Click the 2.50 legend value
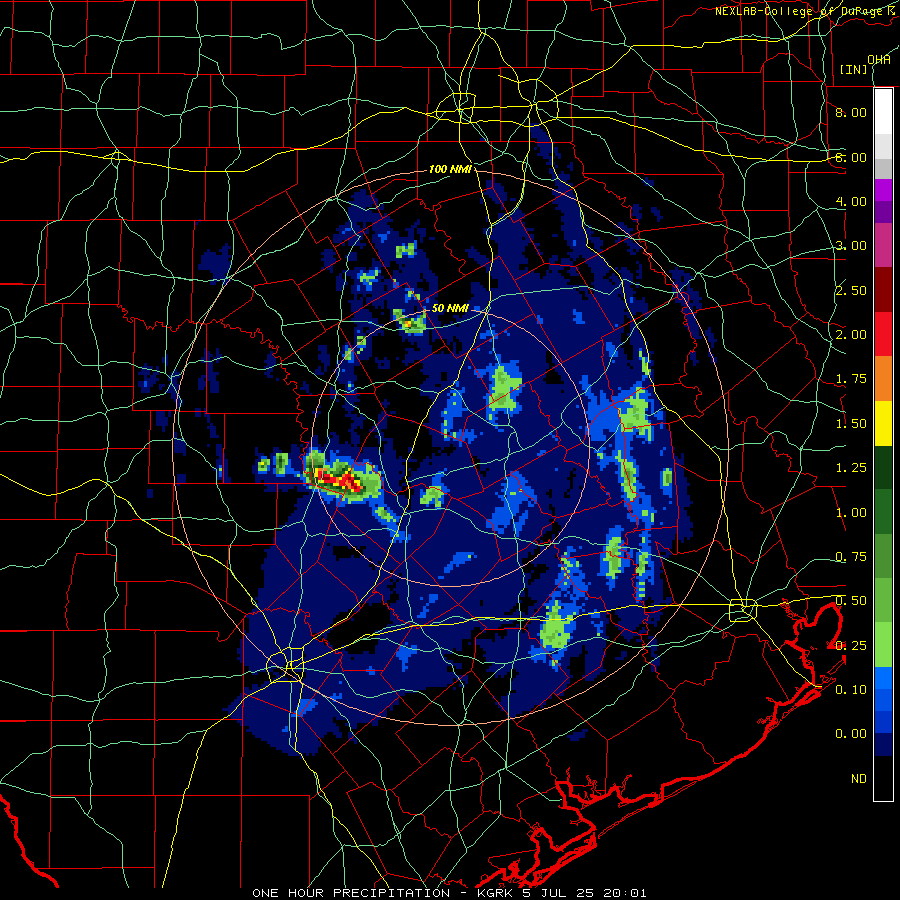The width and height of the screenshot is (900, 900). point(851,290)
